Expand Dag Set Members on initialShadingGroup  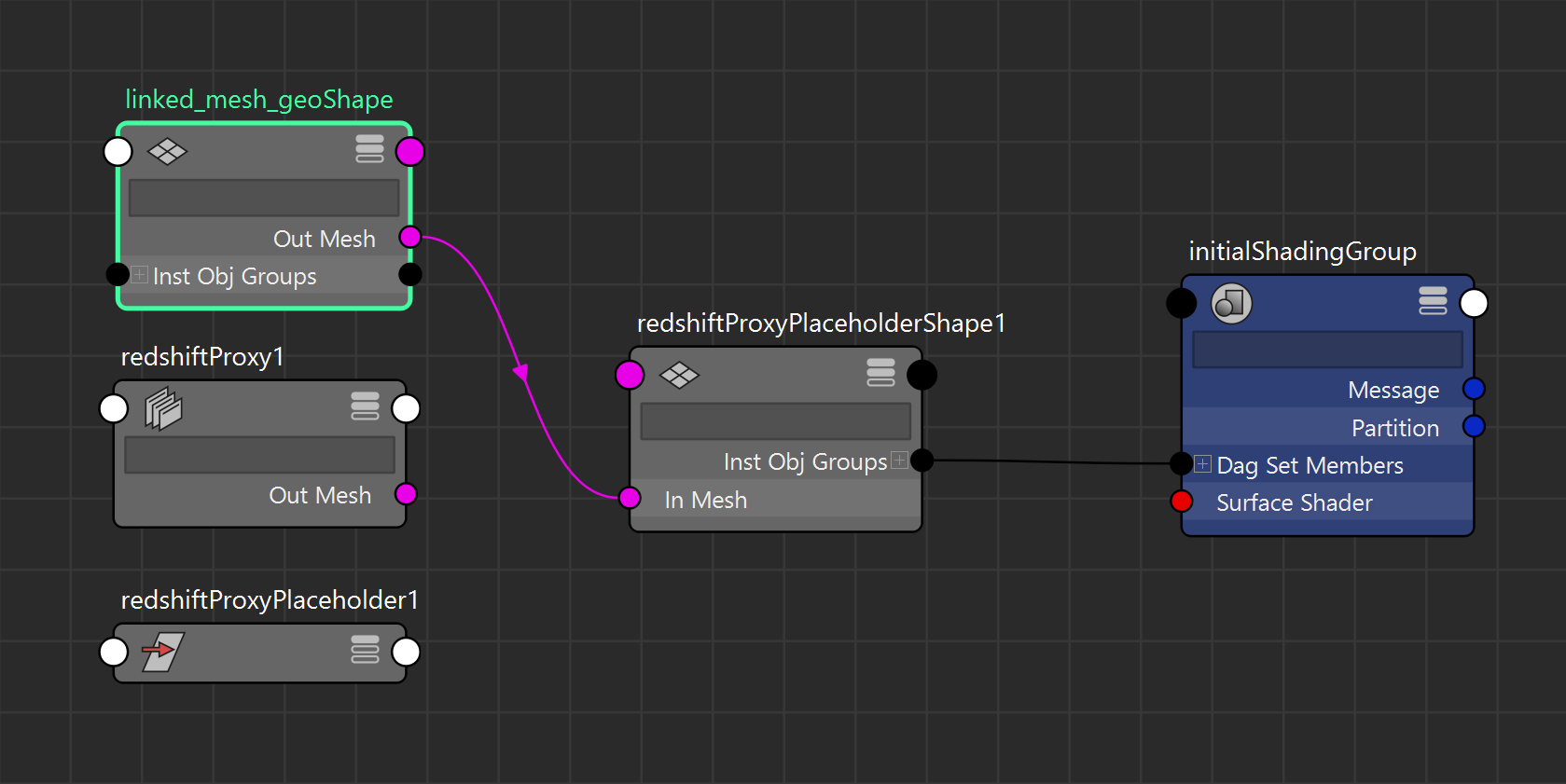[x=1203, y=463]
